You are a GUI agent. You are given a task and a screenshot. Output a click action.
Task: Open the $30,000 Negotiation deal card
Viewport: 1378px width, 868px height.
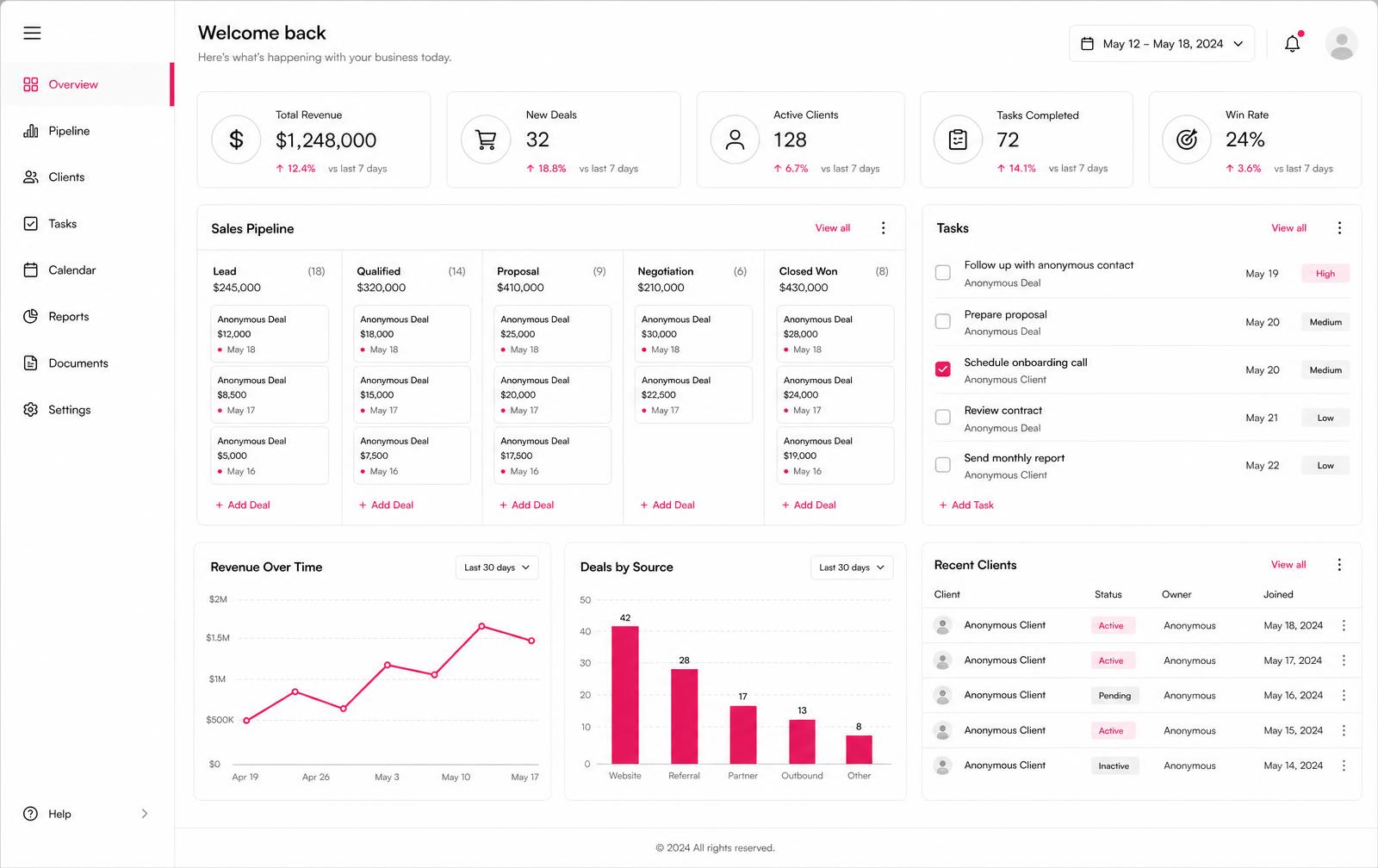coord(693,334)
